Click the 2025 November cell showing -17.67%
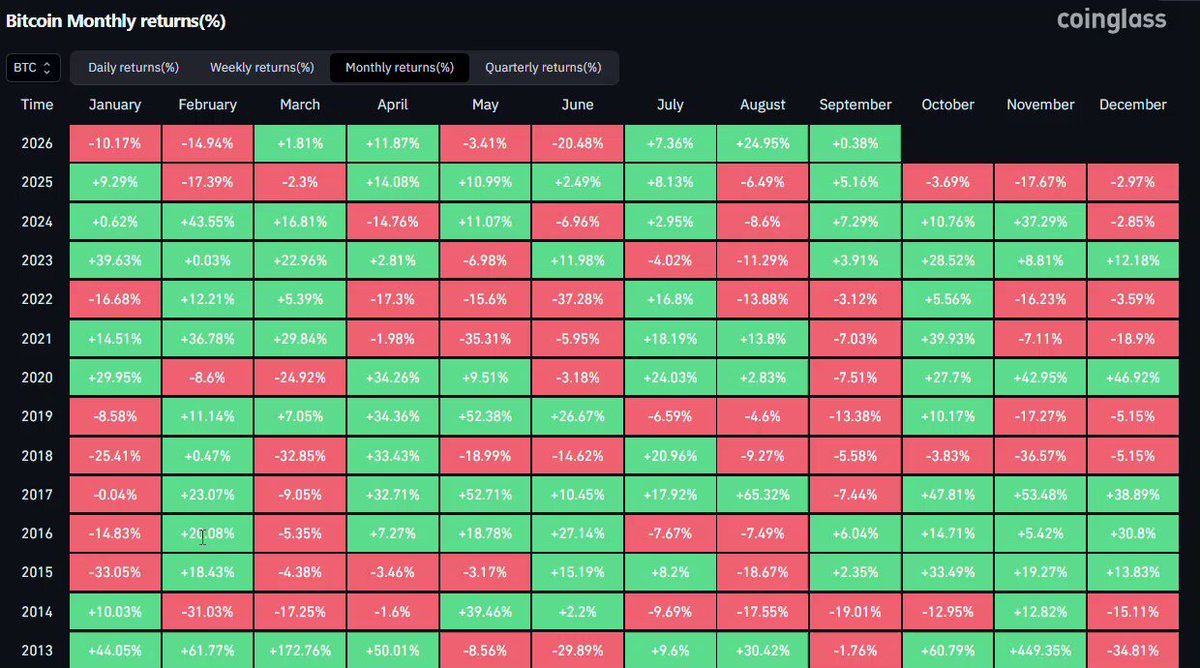1200x668 pixels. [x=1040, y=182]
